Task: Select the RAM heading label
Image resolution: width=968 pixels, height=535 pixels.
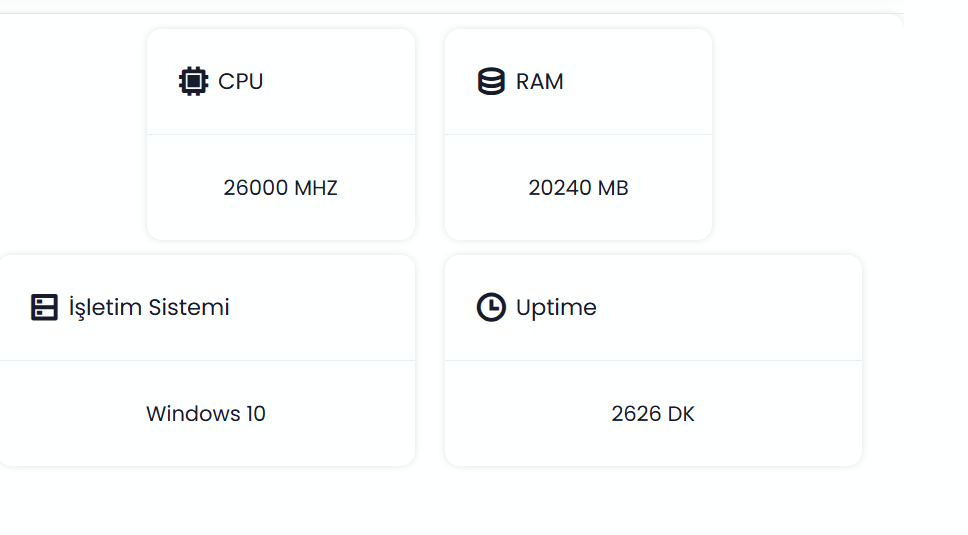Action: click(540, 81)
